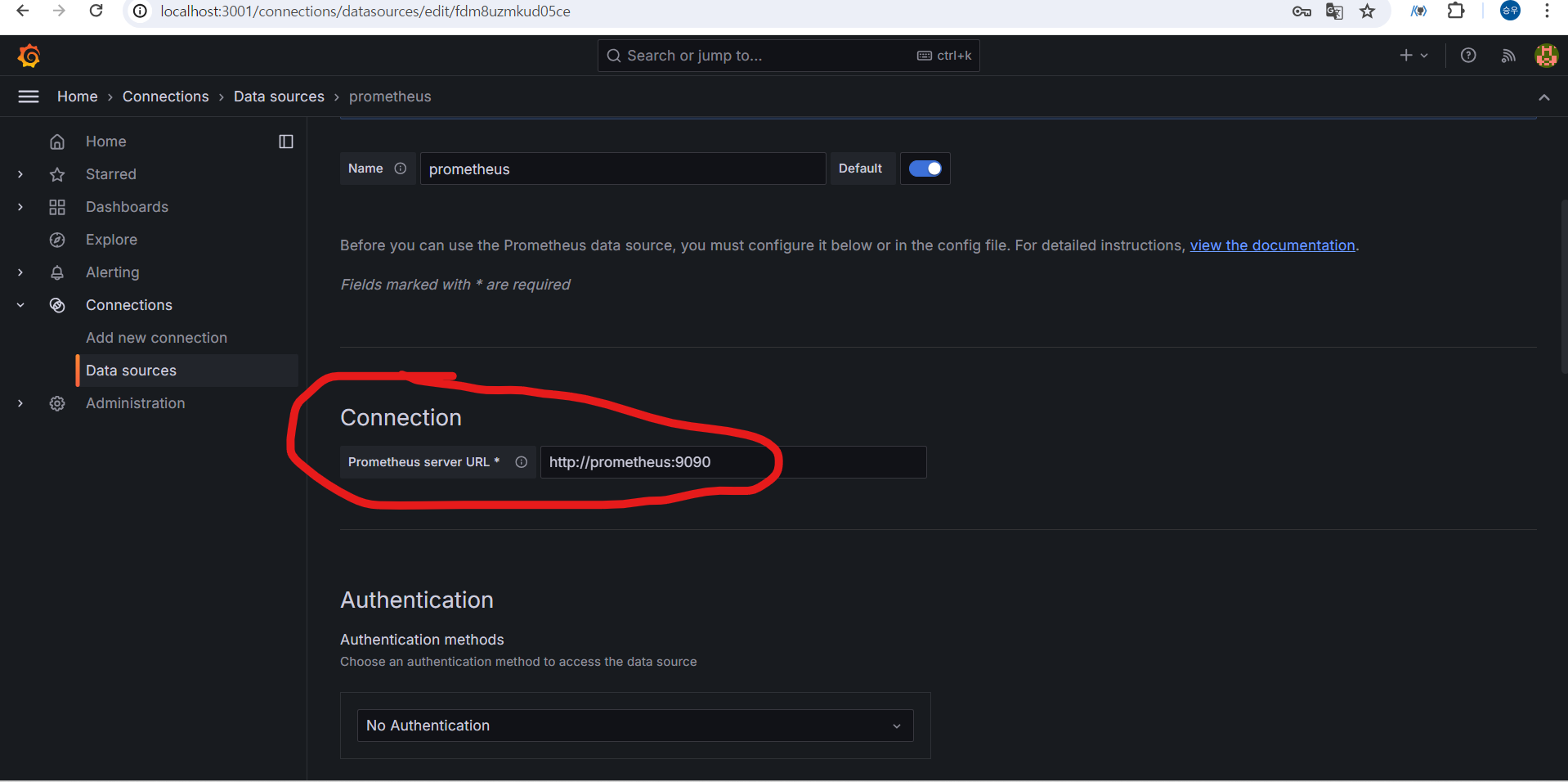Click the Home house icon in sidebar

click(x=57, y=142)
